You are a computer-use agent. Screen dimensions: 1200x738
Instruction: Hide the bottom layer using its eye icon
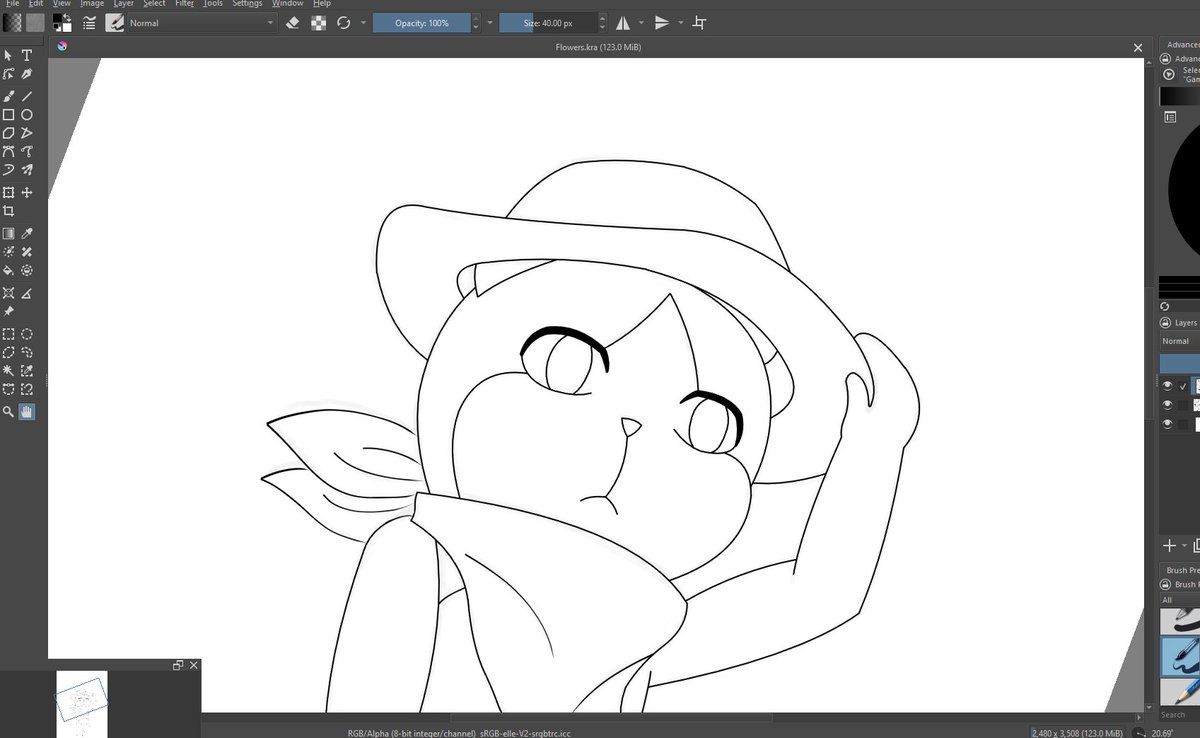tap(1166, 423)
